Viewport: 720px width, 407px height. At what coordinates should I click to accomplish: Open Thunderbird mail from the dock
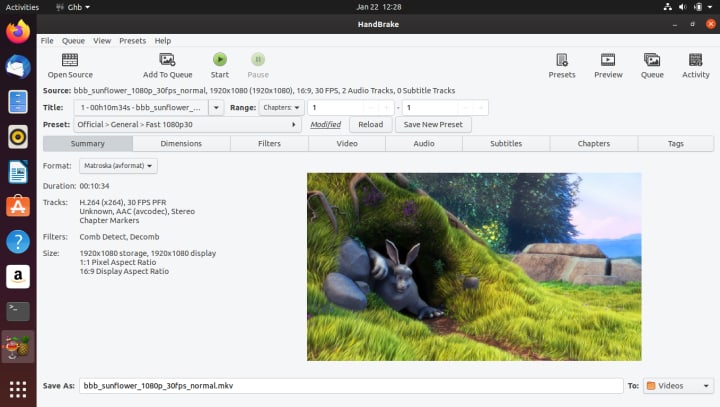18,67
